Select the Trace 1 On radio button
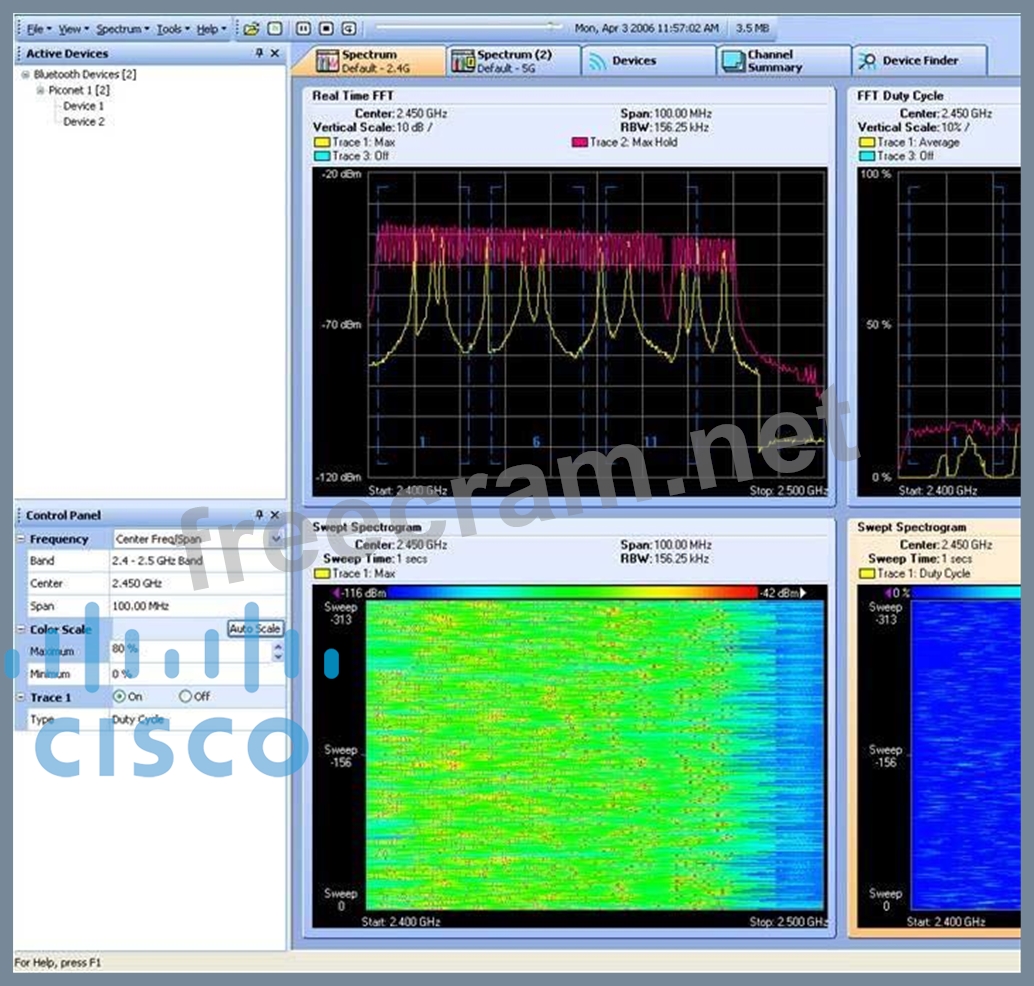The image size is (1034, 986). (120, 697)
